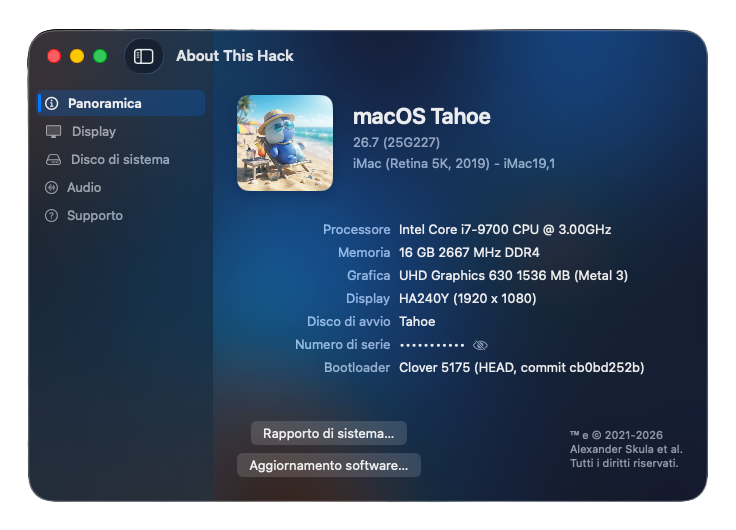Click the 16 GB 2667 MHz DDR4 value
Image resolution: width=736 pixels, height=530 pixels.
469,253
